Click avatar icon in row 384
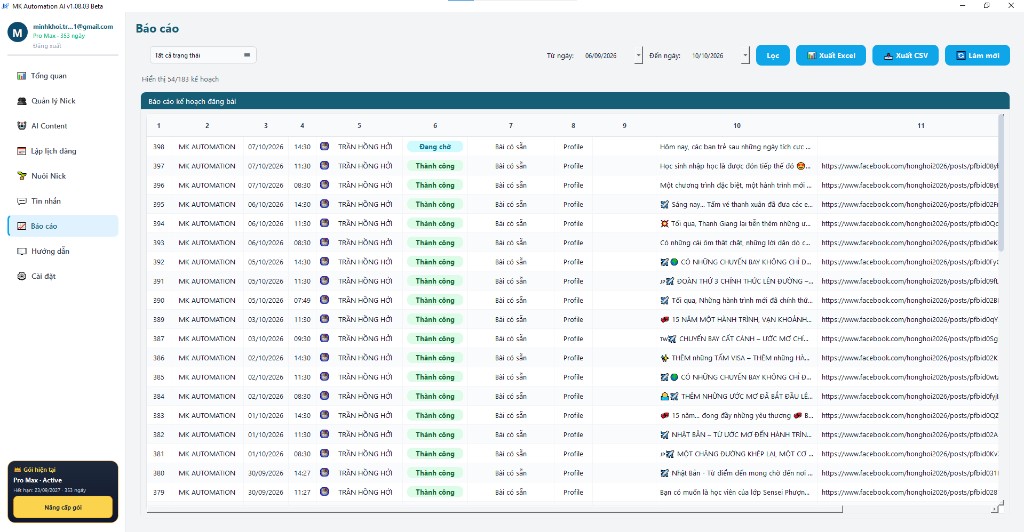 pos(325,396)
